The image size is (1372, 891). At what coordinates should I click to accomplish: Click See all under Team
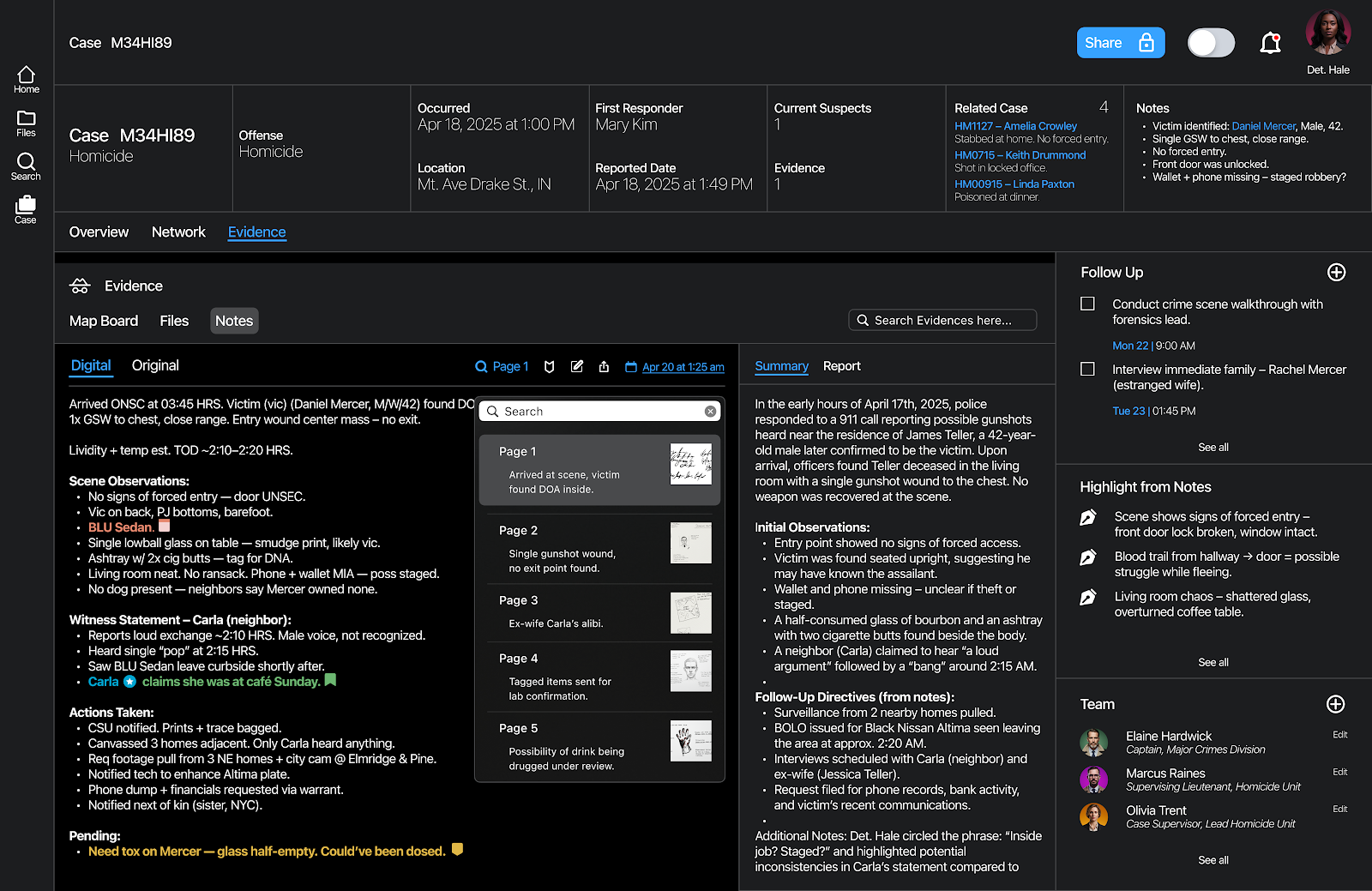tap(1213, 861)
